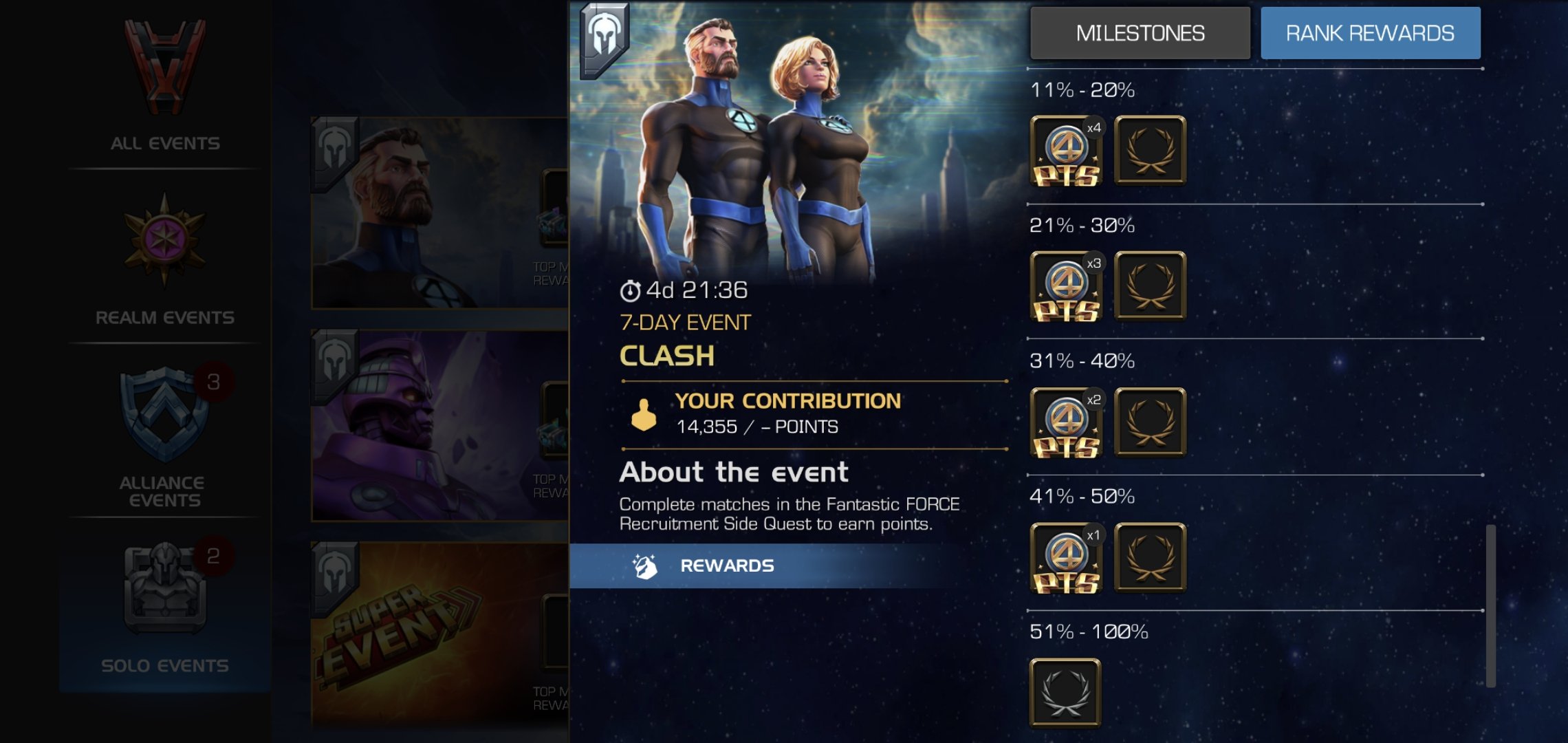This screenshot has height=743, width=1568.
Task: Tap the x4 PTS reward icon
Action: coord(1067,151)
